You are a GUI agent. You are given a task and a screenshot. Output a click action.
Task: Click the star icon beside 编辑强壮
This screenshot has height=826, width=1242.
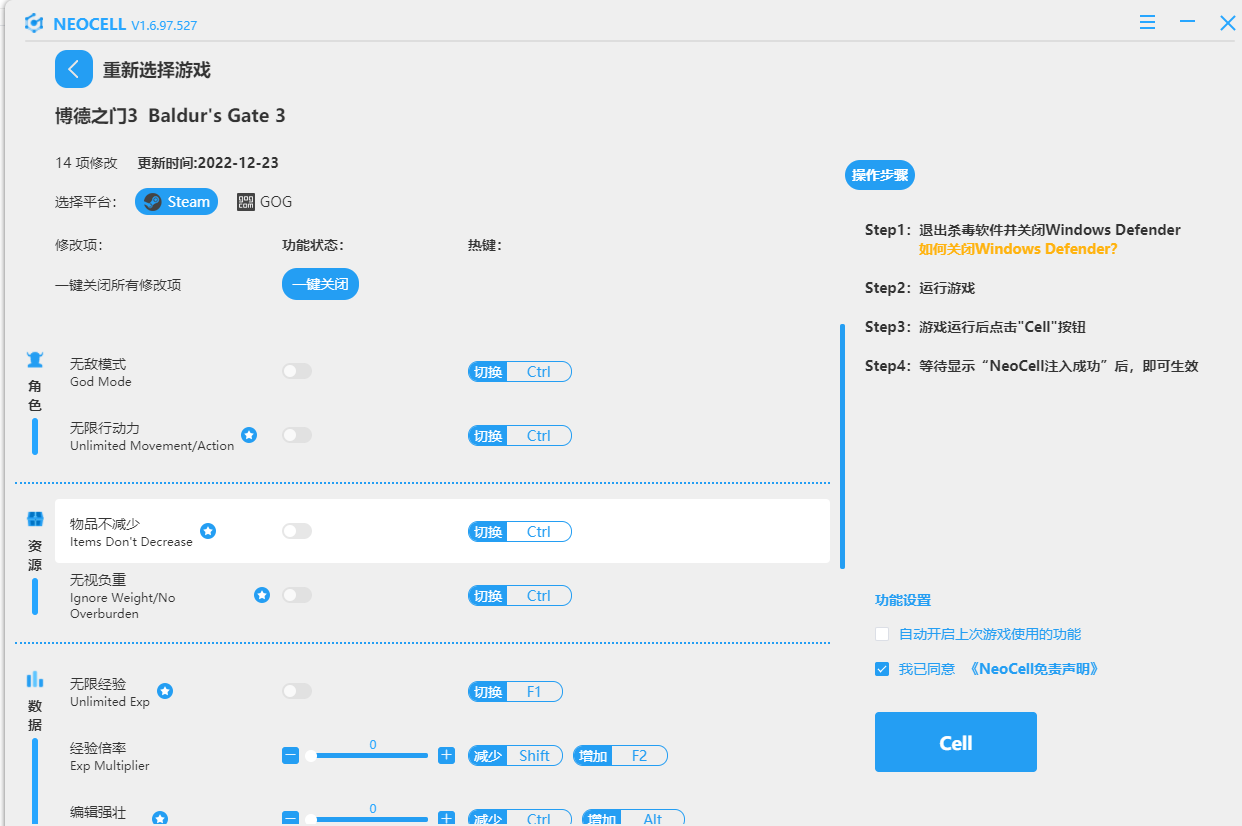(x=160, y=818)
